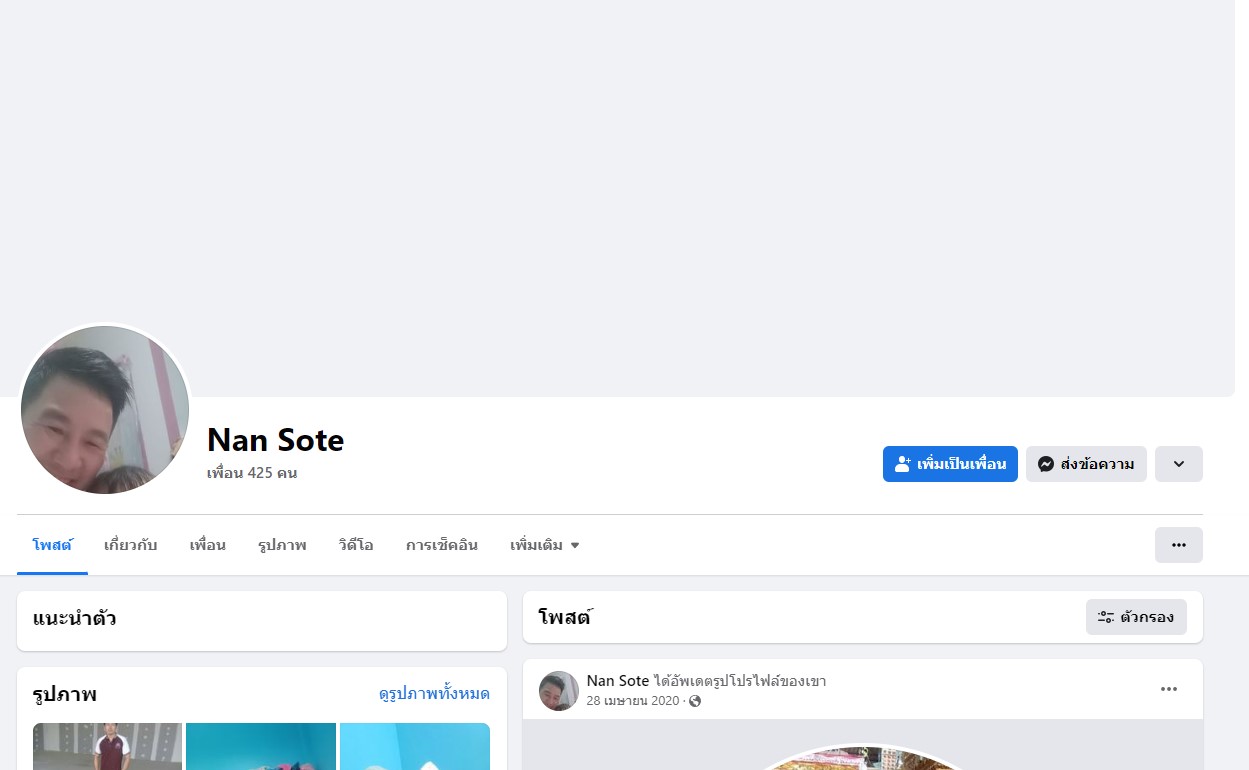Open the three-dot menu on tab bar
This screenshot has height=770, width=1249.
tap(1179, 545)
